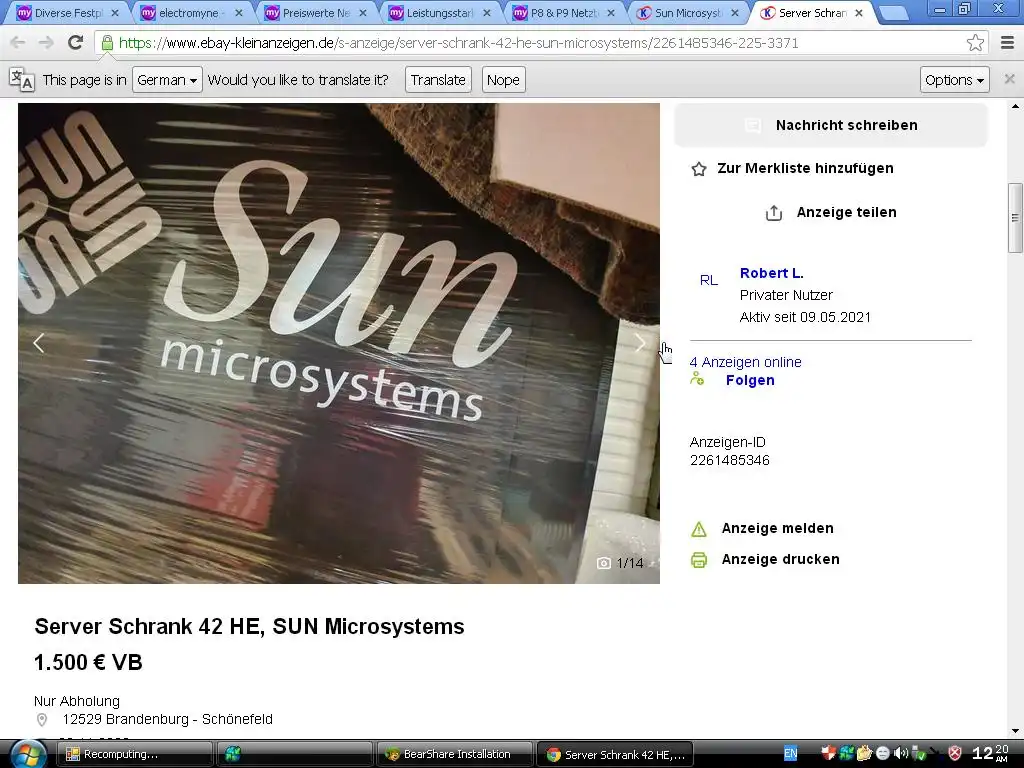Image resolution: width=1024 pixels, height=768 pixels.
Task: Click the Translate button
Action: point(438,80)
